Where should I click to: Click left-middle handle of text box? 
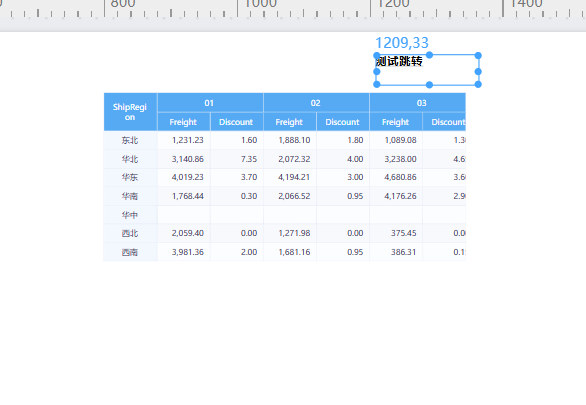(377, 71)
